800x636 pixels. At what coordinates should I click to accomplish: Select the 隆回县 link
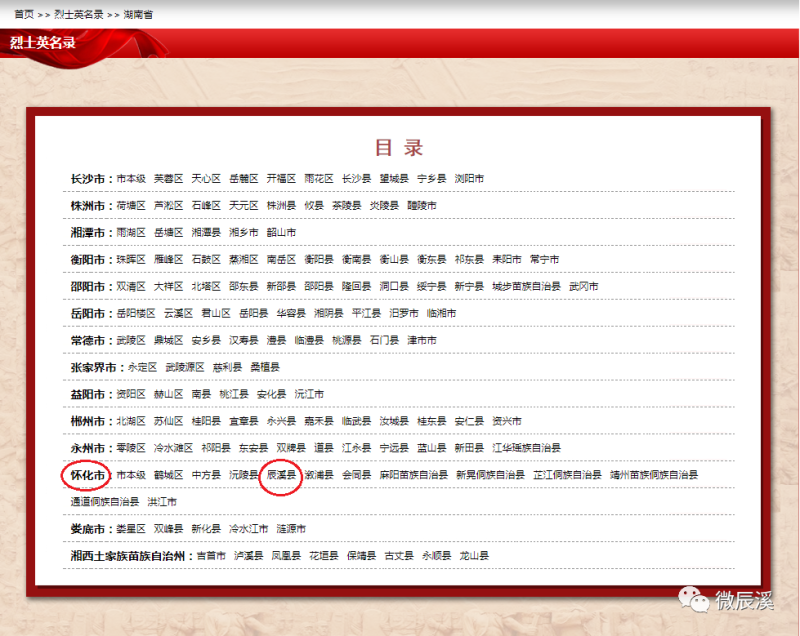click(x=356, y=287)
